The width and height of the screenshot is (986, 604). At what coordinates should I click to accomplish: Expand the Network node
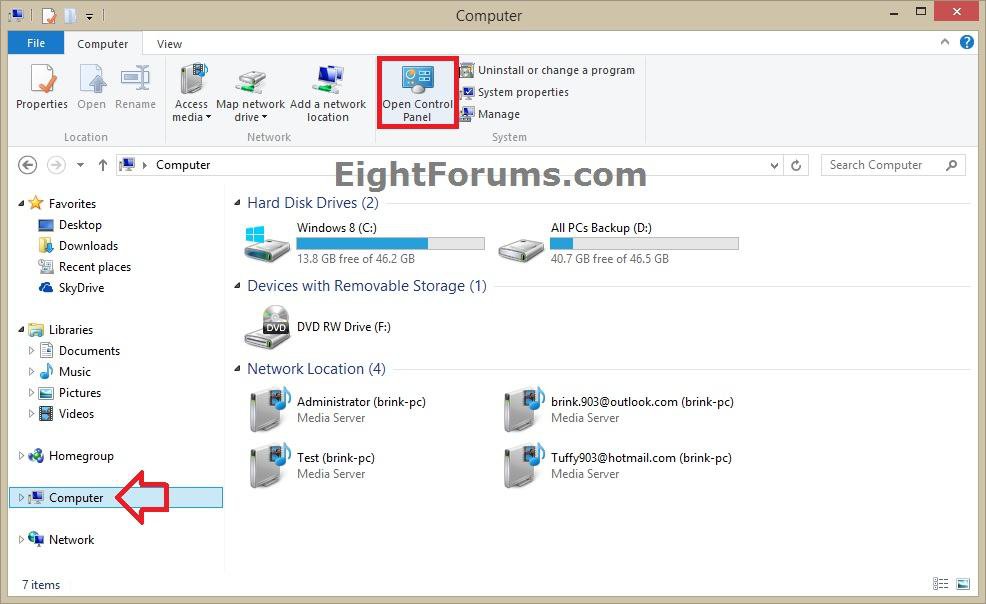point(21,539)
